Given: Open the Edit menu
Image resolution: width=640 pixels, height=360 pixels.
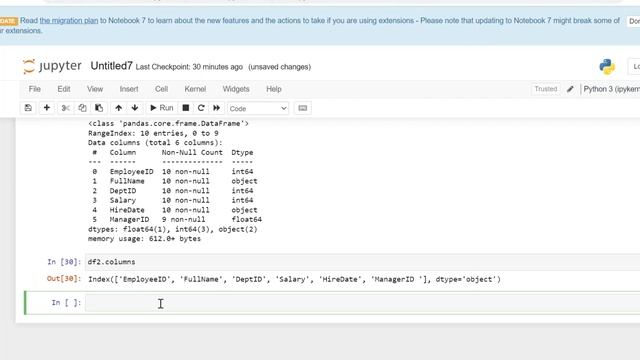Looking at the screenshot, I should [64, 89].
